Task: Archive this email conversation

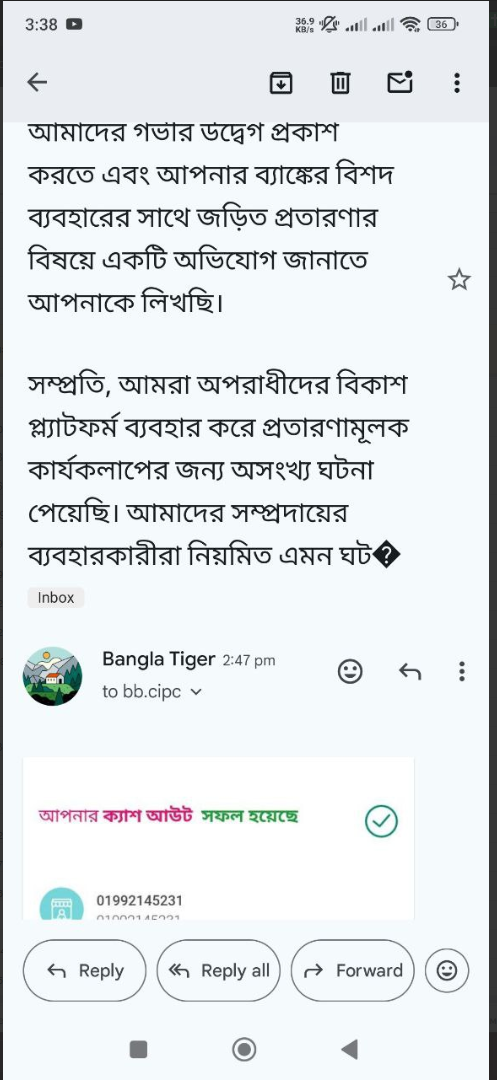Action: pyautogui.click(x=280, y=83)
